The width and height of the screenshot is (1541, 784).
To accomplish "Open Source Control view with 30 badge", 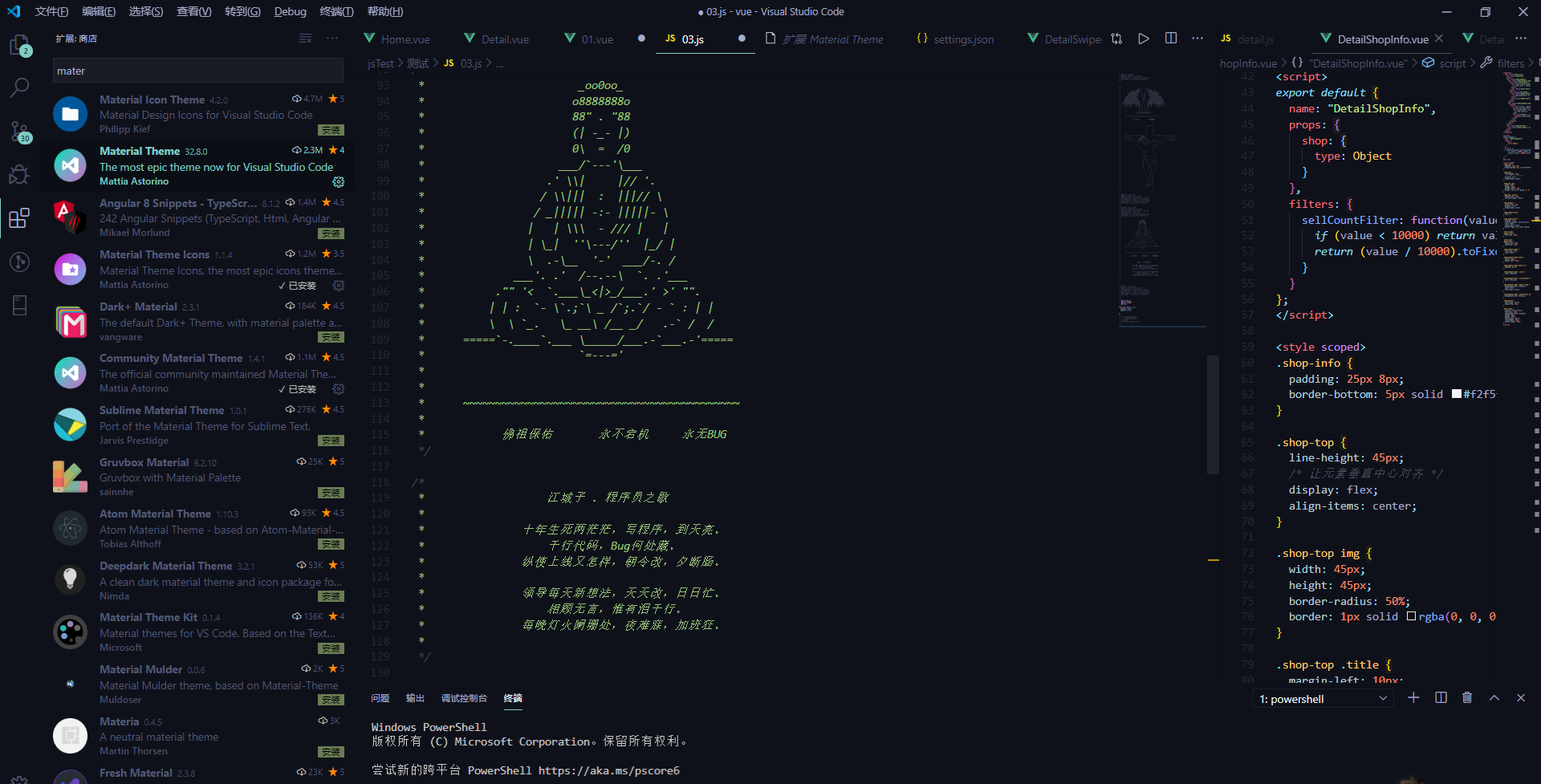I will [19, 132].
